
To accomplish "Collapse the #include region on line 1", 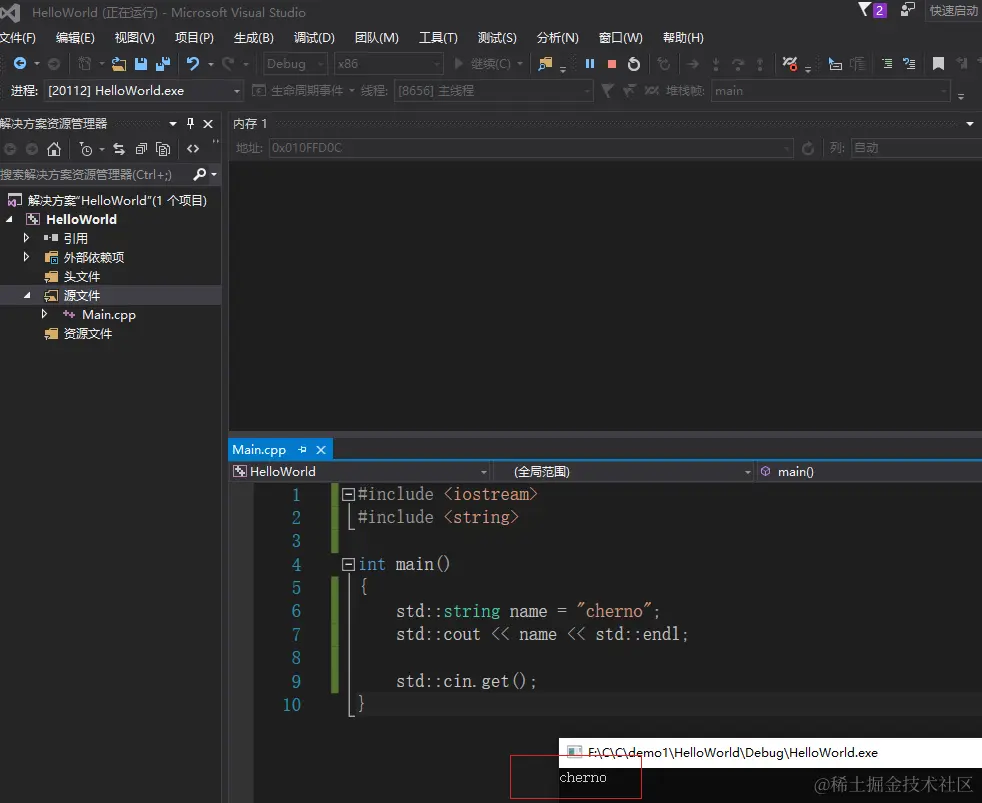I will pyautogui.click(x=348, y=494).
